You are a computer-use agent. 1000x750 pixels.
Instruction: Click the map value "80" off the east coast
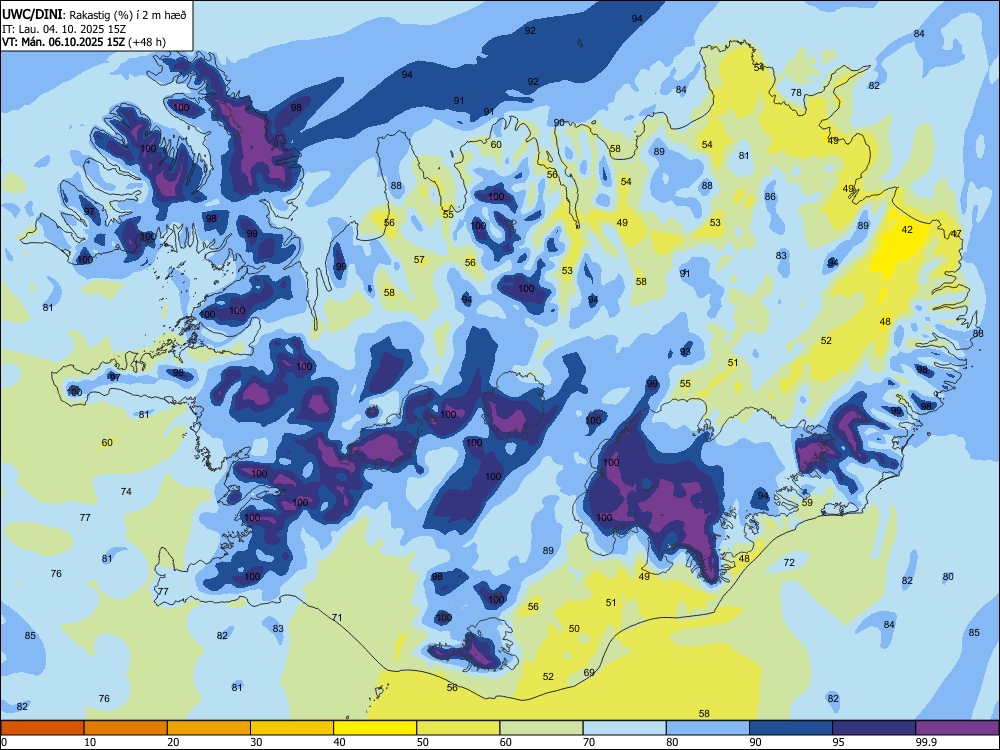pyautogui.click(x=948, y=577)
